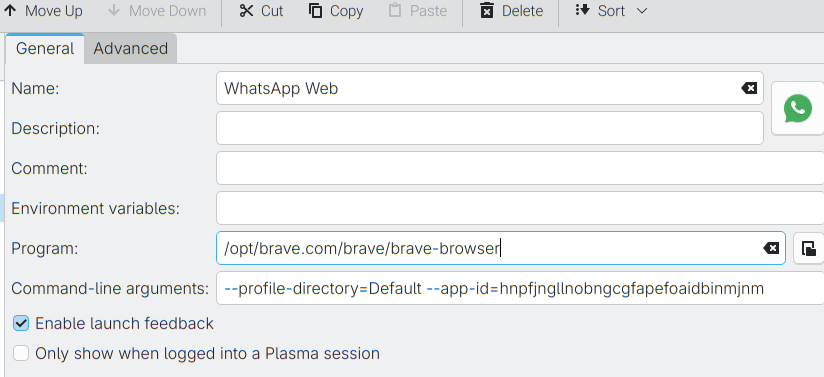Check Only show when logged into Plasma session
The height and width of the screenshot is (377, 824).
(x=21, y=353)
